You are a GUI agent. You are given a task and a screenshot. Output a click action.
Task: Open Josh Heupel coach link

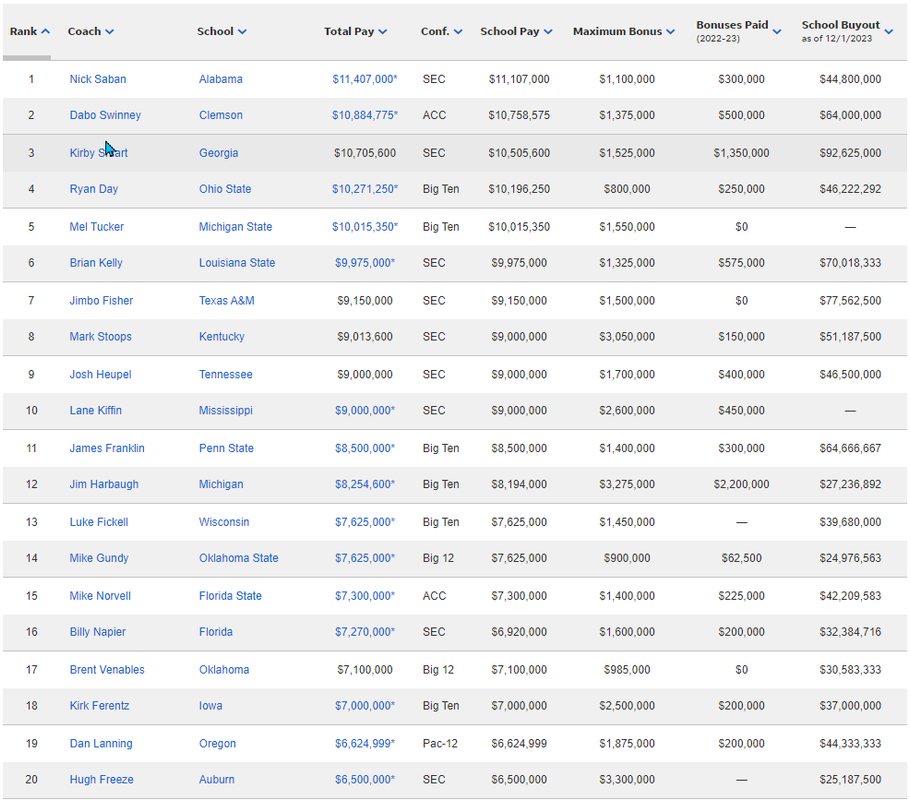(x=100, y=374)
